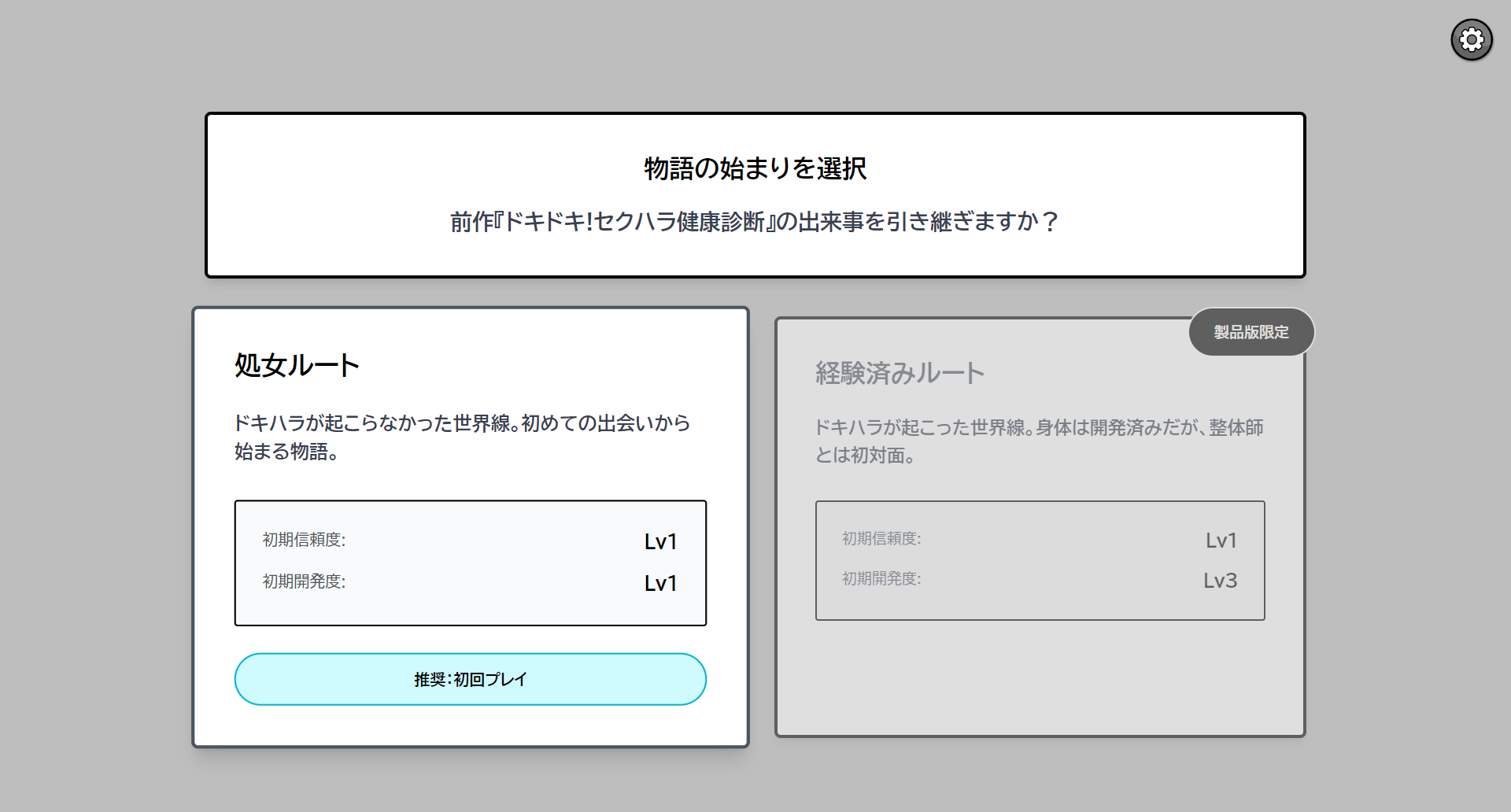Click the empty area below right card's stats
The width and height of the screenshot is (1511, 812).
pos(1040,677)
